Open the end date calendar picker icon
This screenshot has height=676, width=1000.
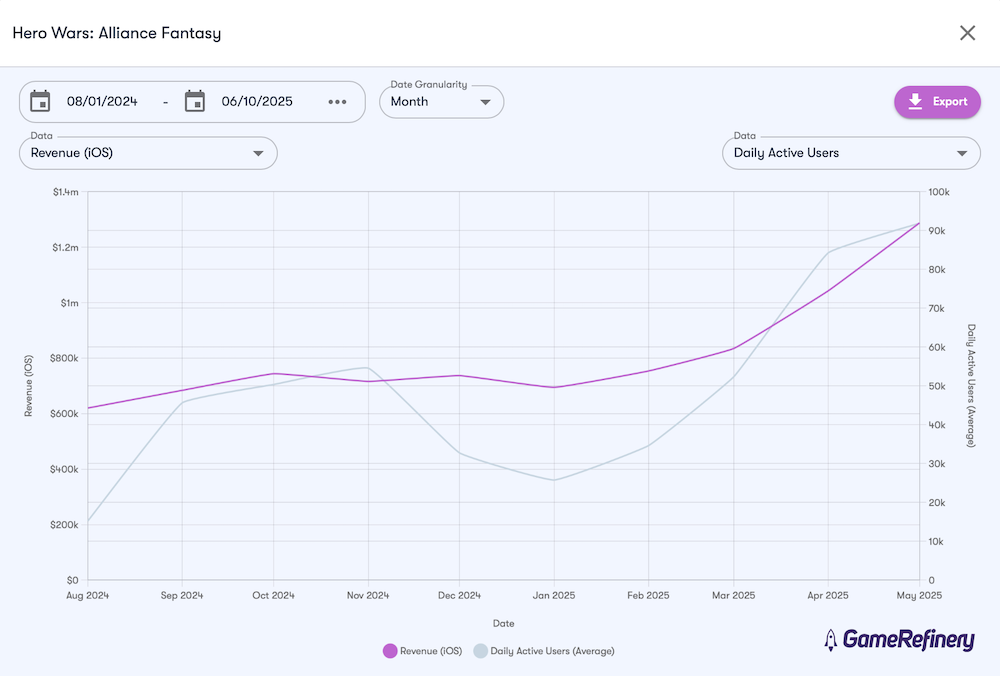pos(195,101)
